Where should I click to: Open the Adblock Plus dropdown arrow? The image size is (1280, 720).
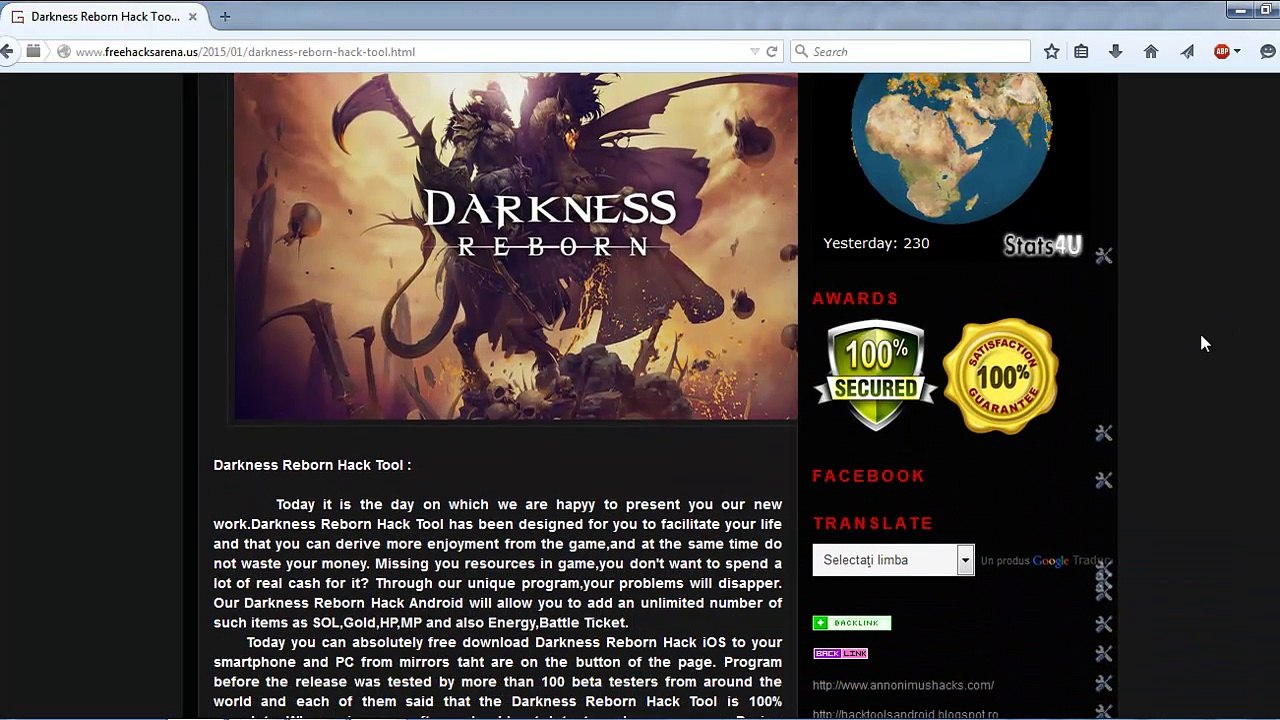point(1237,51)
